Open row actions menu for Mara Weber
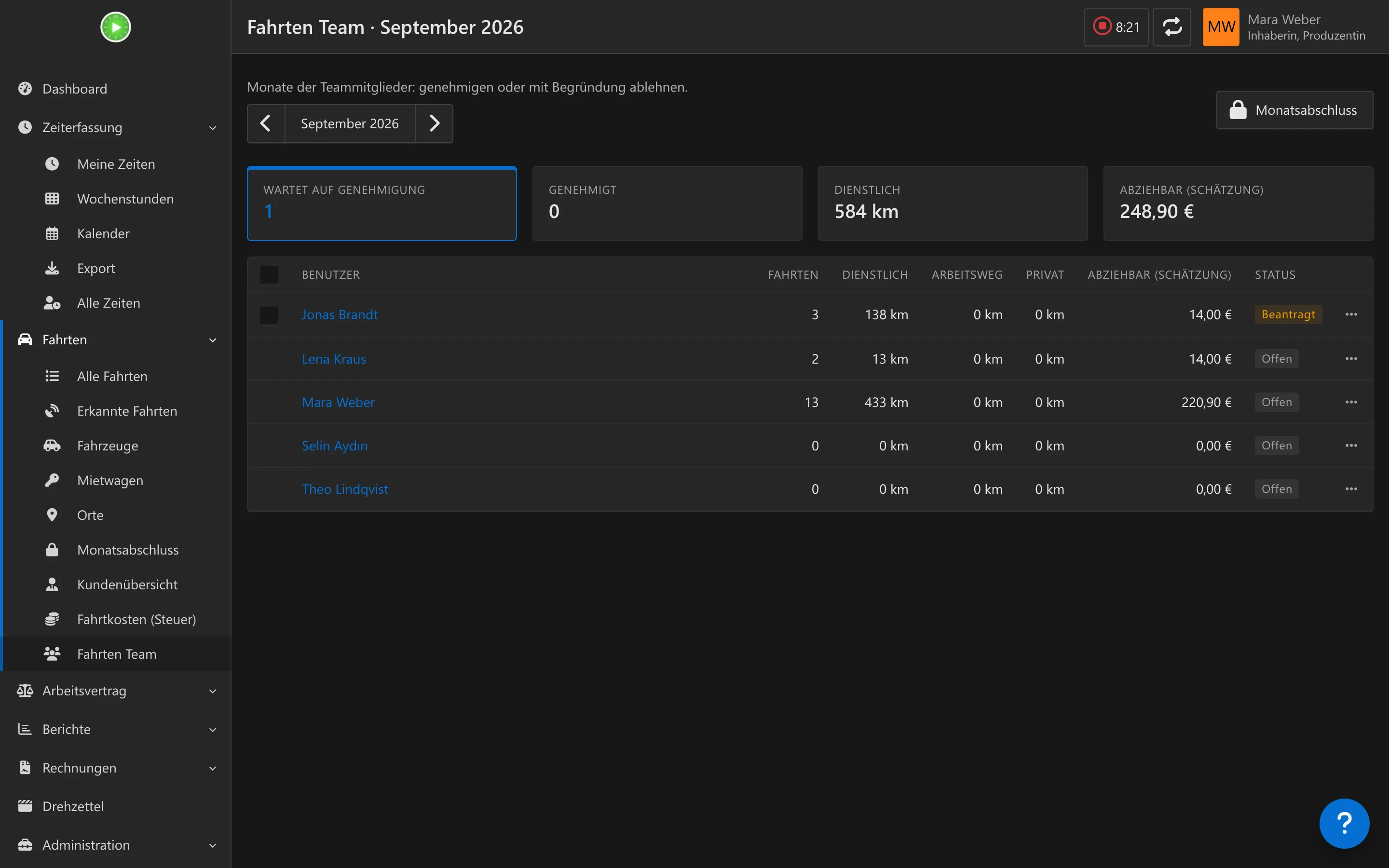Viewport: 1389px width, 868px height. (1351, 403)
